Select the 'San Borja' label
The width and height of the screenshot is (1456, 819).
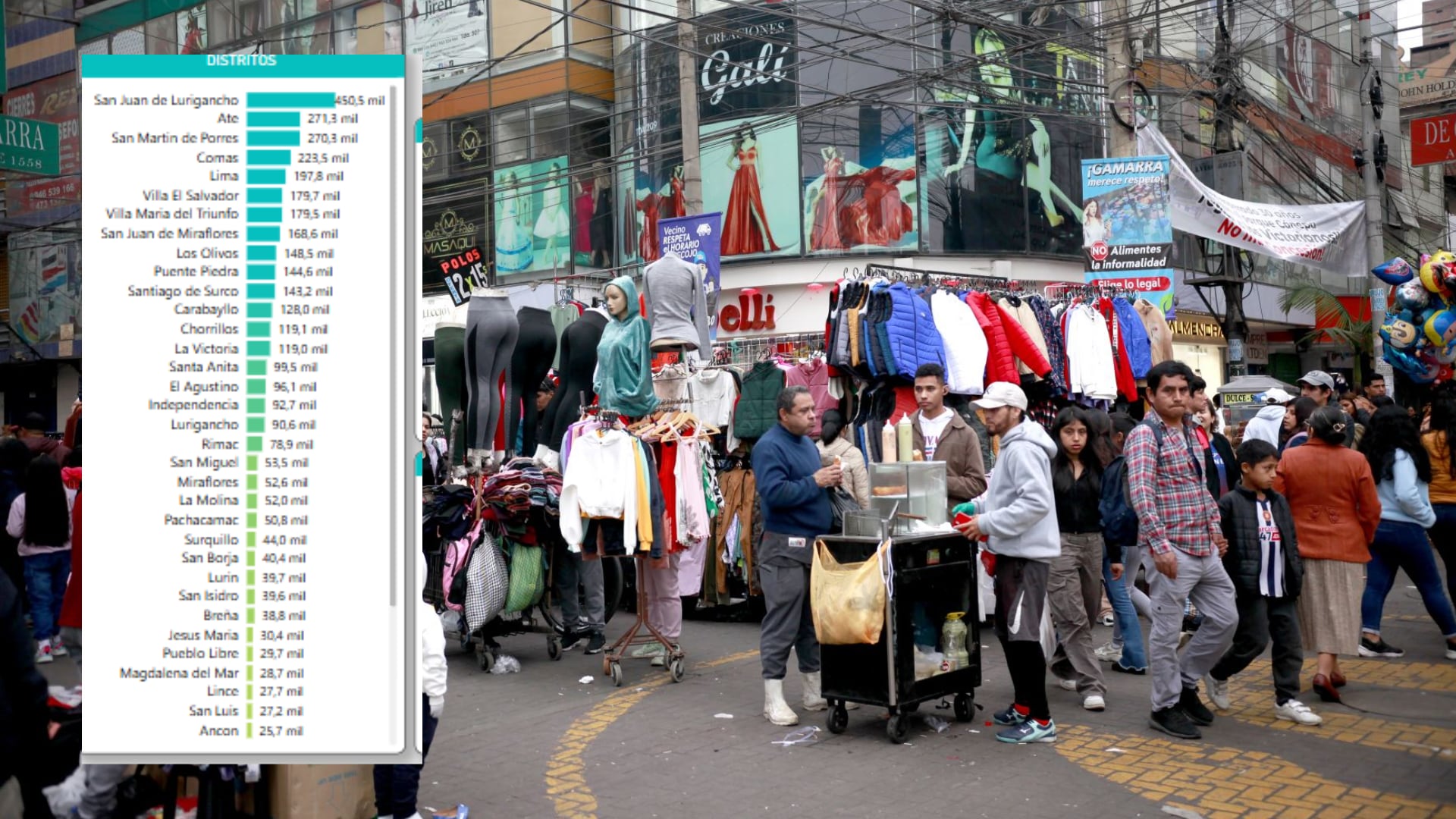tap(210, 558)
